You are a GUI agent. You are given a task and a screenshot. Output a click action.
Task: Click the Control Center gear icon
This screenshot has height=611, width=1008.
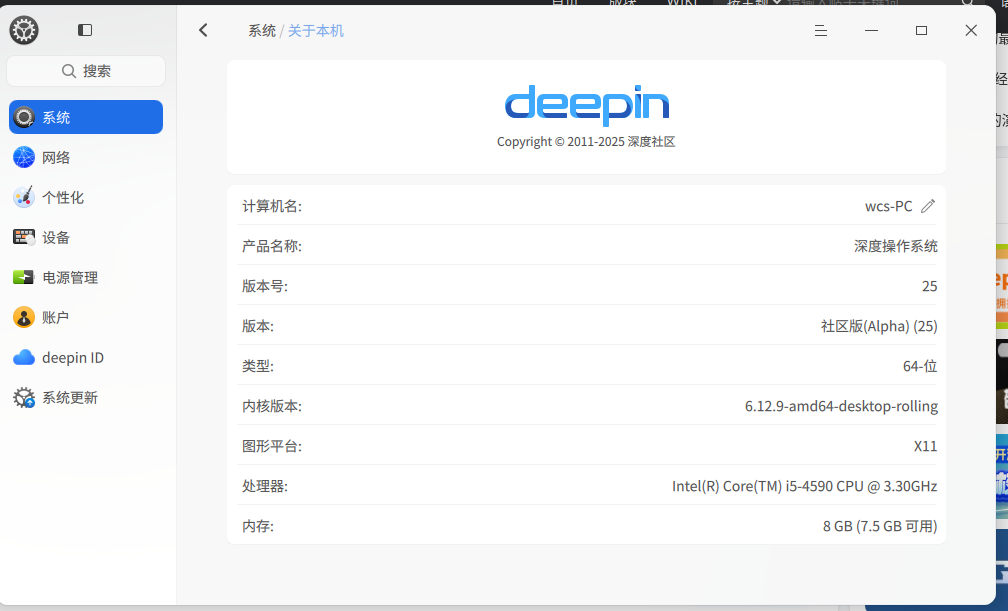24,30
